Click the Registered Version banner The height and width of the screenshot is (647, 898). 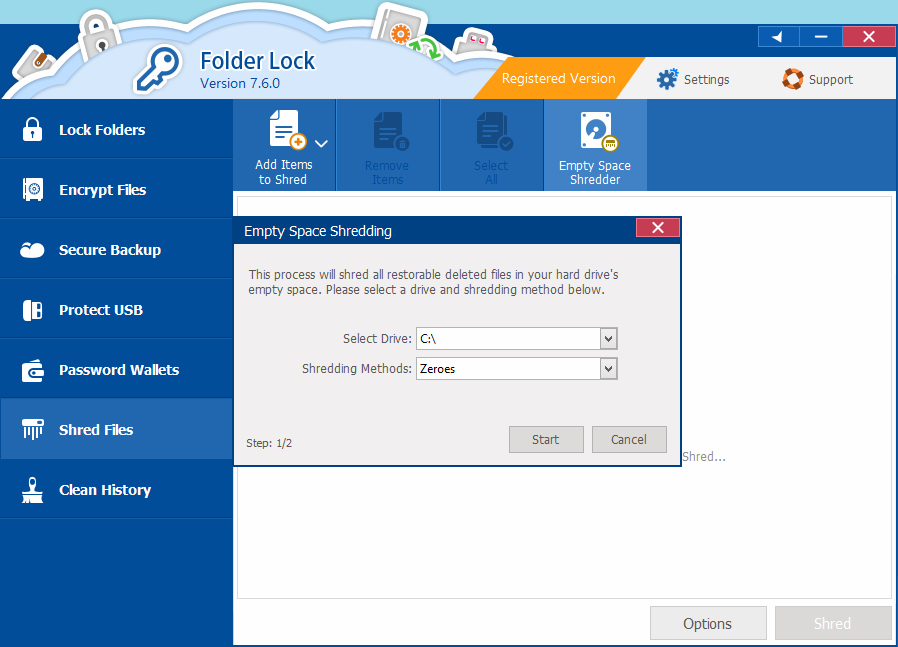[x=558, y=78]
